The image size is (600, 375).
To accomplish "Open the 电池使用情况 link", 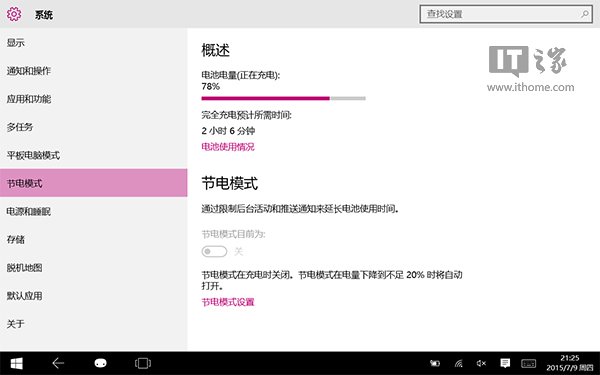I will coord(228,147).
